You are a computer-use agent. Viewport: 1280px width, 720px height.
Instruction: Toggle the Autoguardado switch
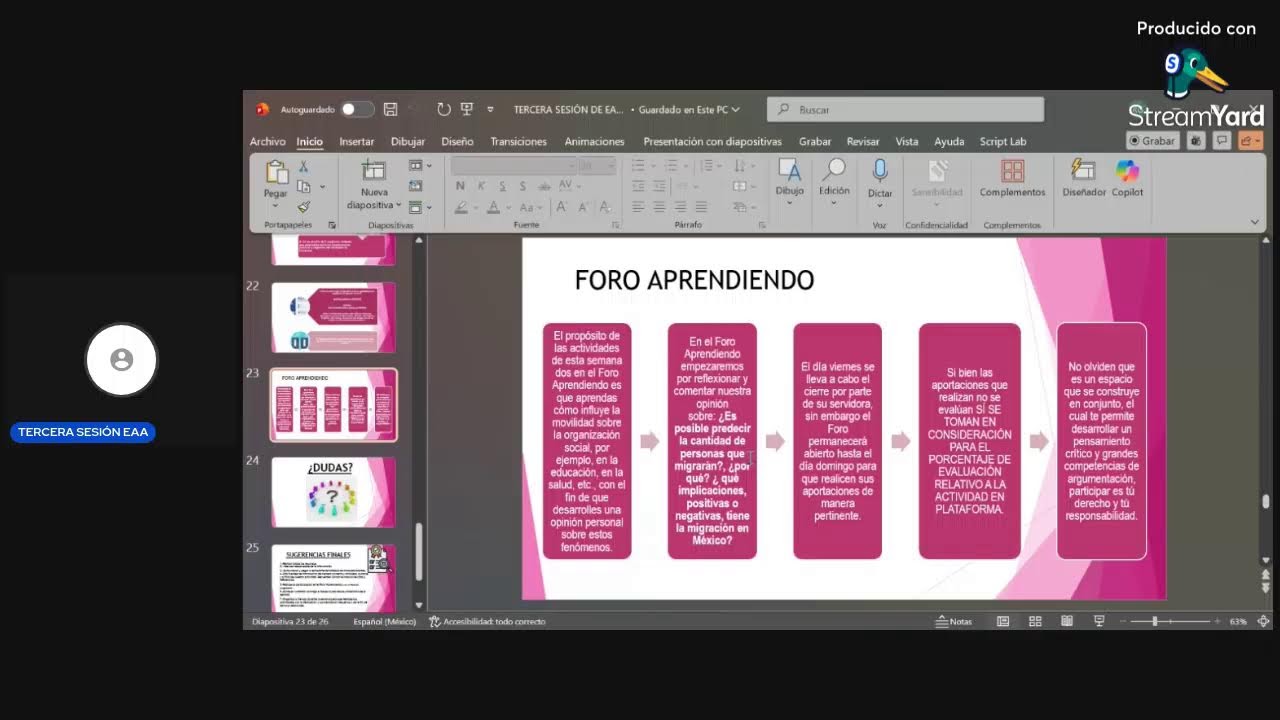(x=357, y=109)
